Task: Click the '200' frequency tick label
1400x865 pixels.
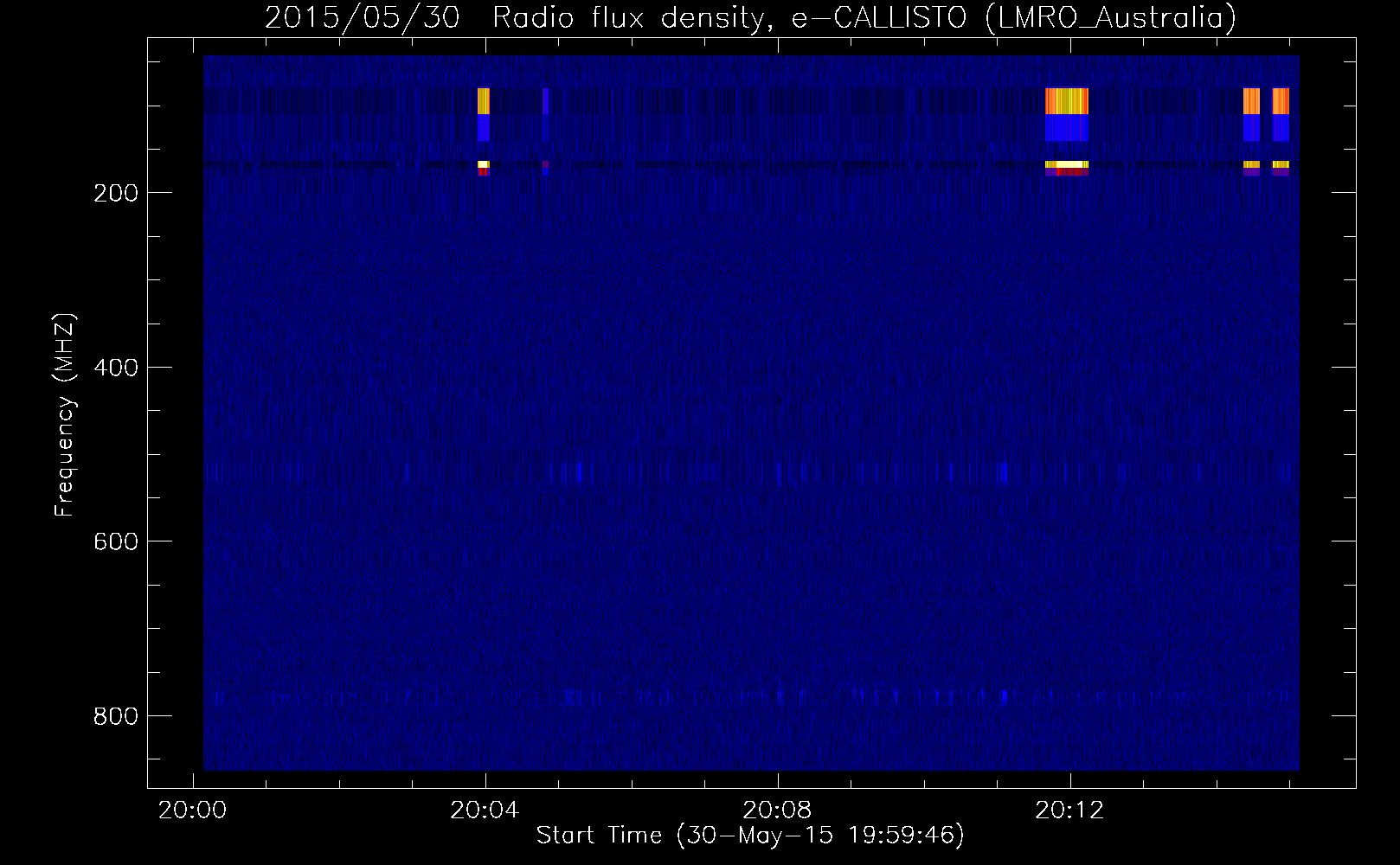Action: (115, 193)
